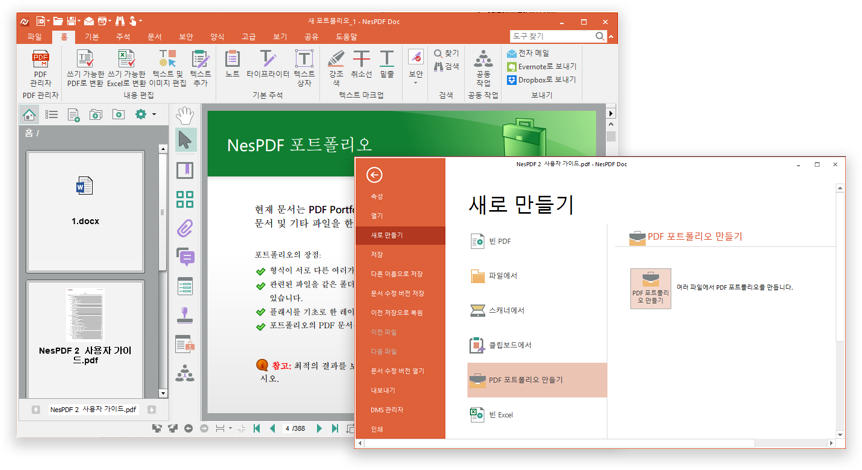Go to the next page
Image resolution: width=862 pixels, height=470 pixels.
click(319, 428)
